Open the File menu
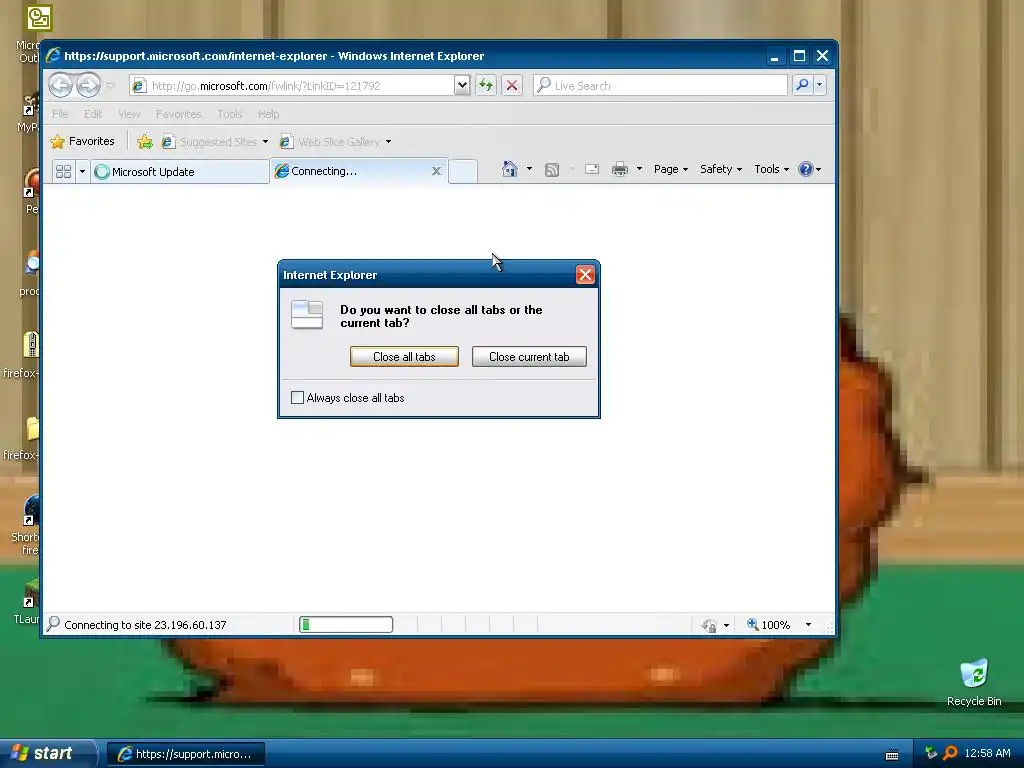Image resolution: width=1024 pixels, height=768 pixels. click(x=60, y=114)
